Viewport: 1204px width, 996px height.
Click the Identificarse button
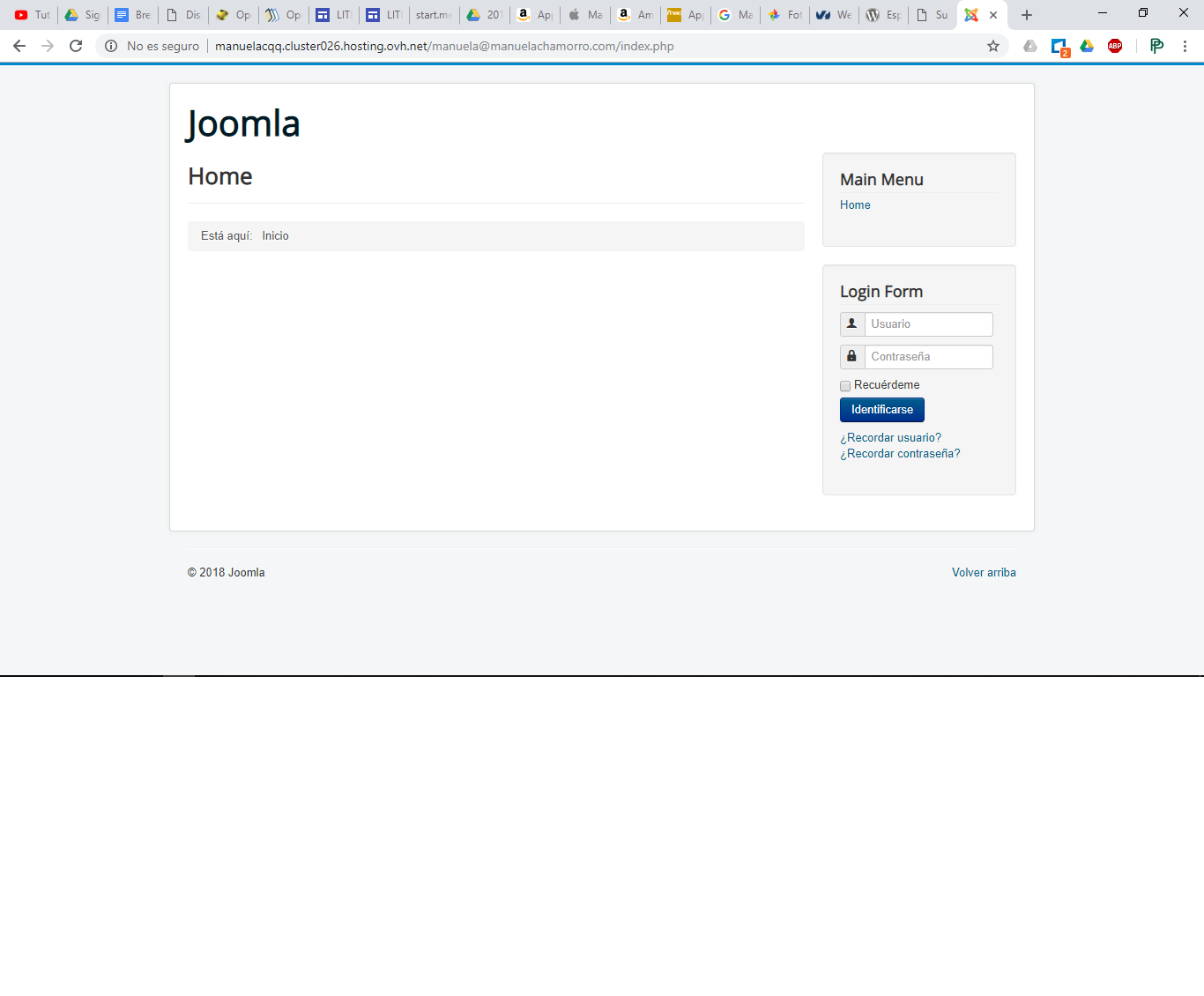click(x=882, y=410)
